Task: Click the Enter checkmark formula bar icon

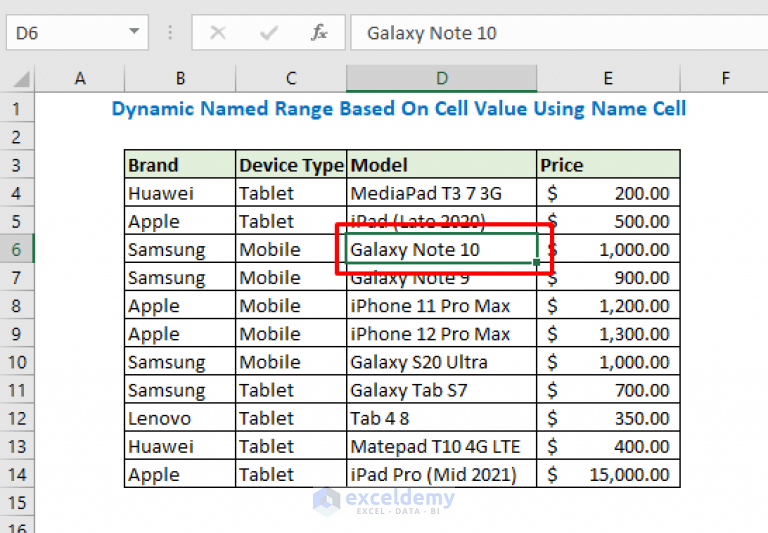Action: point(269,33)
